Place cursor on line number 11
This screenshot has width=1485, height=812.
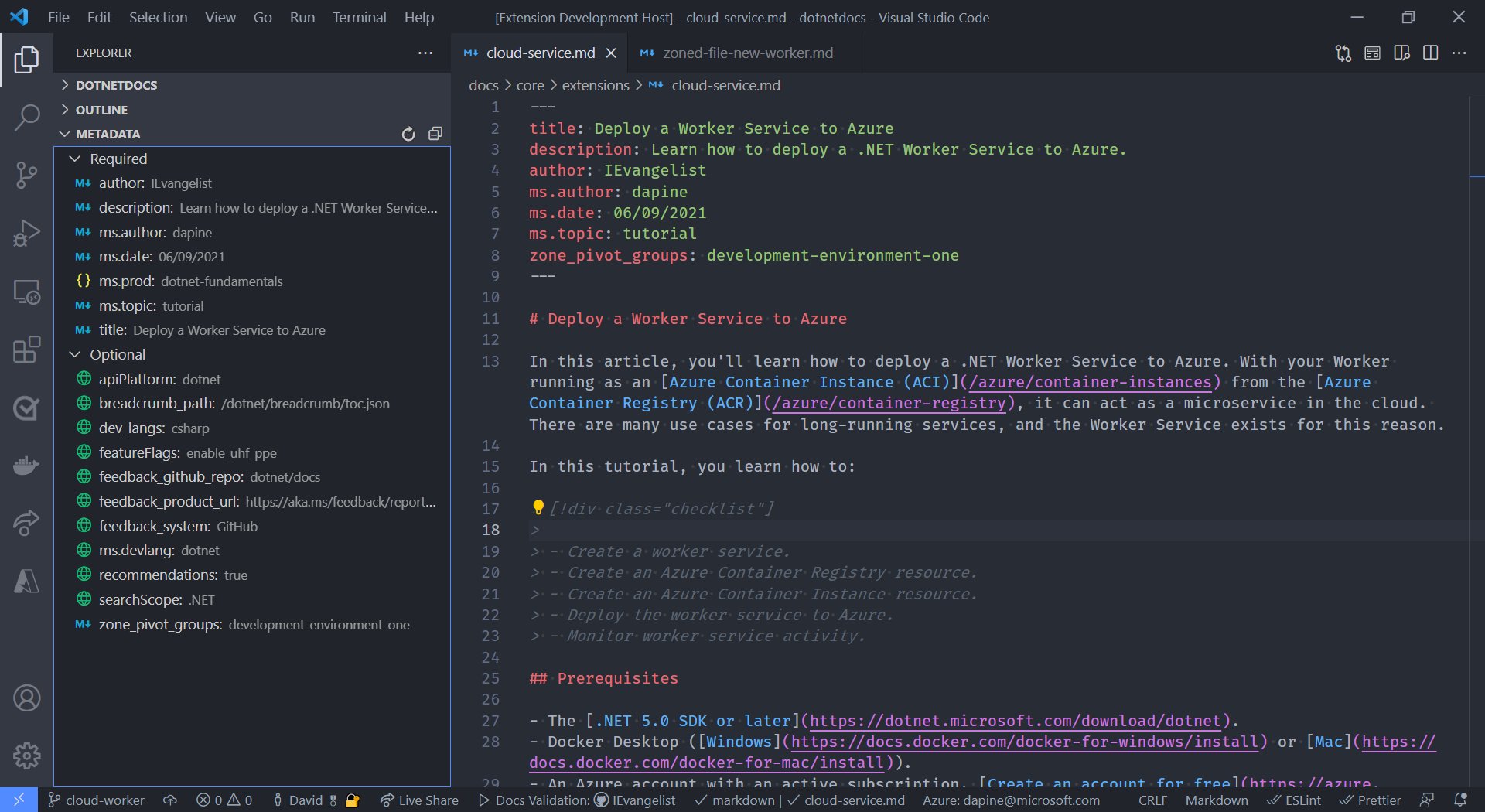490,319
